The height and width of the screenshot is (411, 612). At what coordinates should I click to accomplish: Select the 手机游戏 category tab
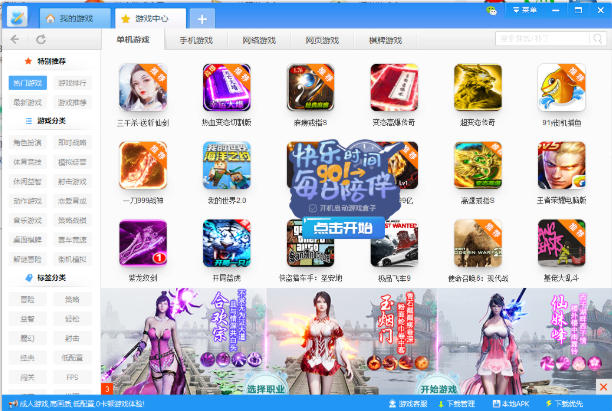(196, 40)
